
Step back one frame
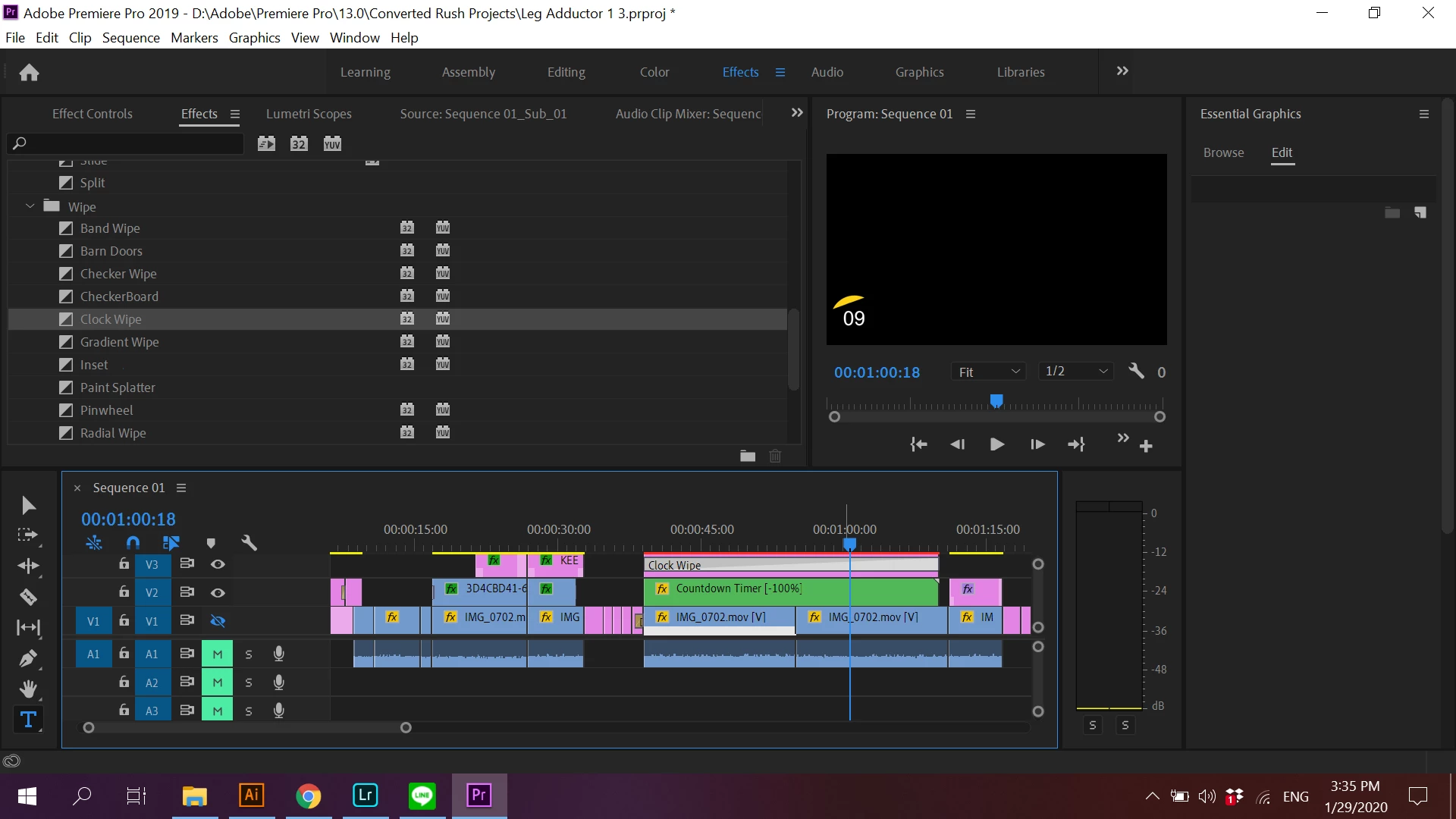pos(958,444)
